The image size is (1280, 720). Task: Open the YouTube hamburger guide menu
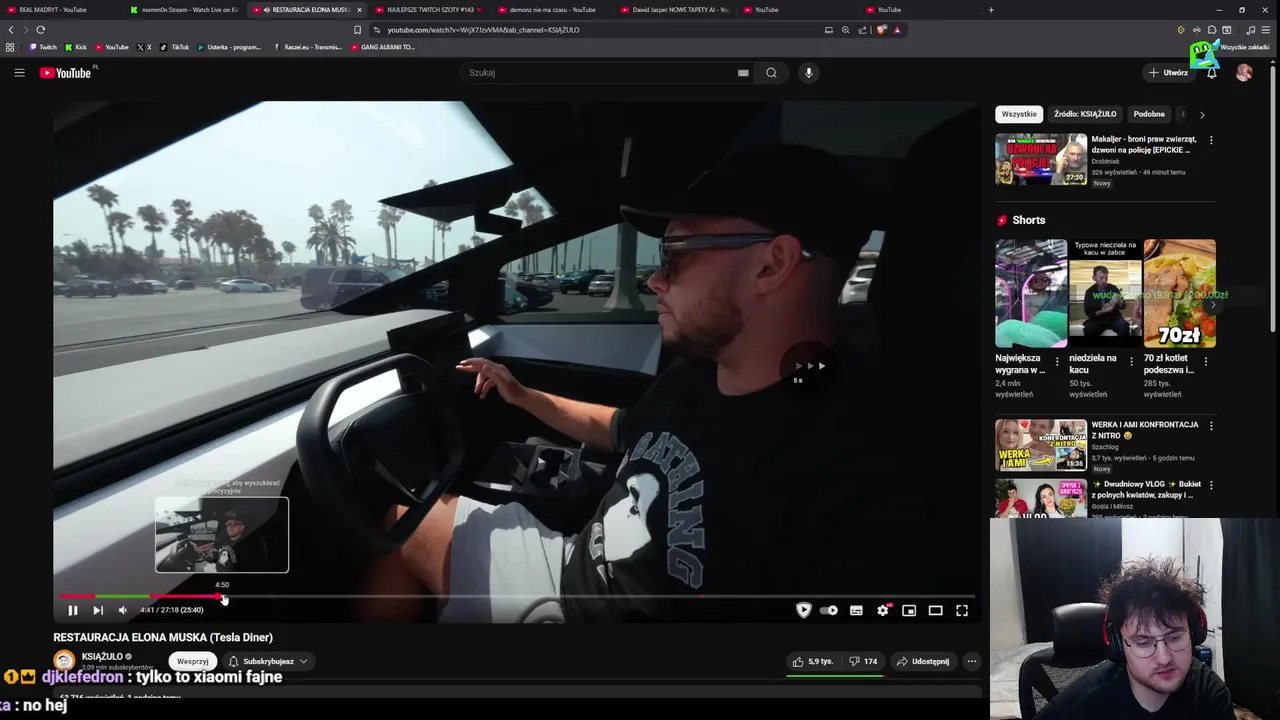19,72
